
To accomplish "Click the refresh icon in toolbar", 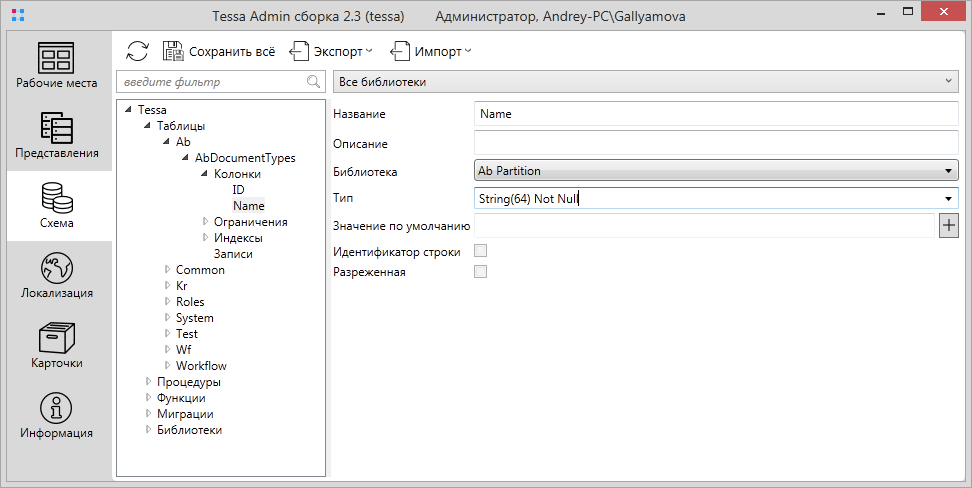I will [137, 51].
